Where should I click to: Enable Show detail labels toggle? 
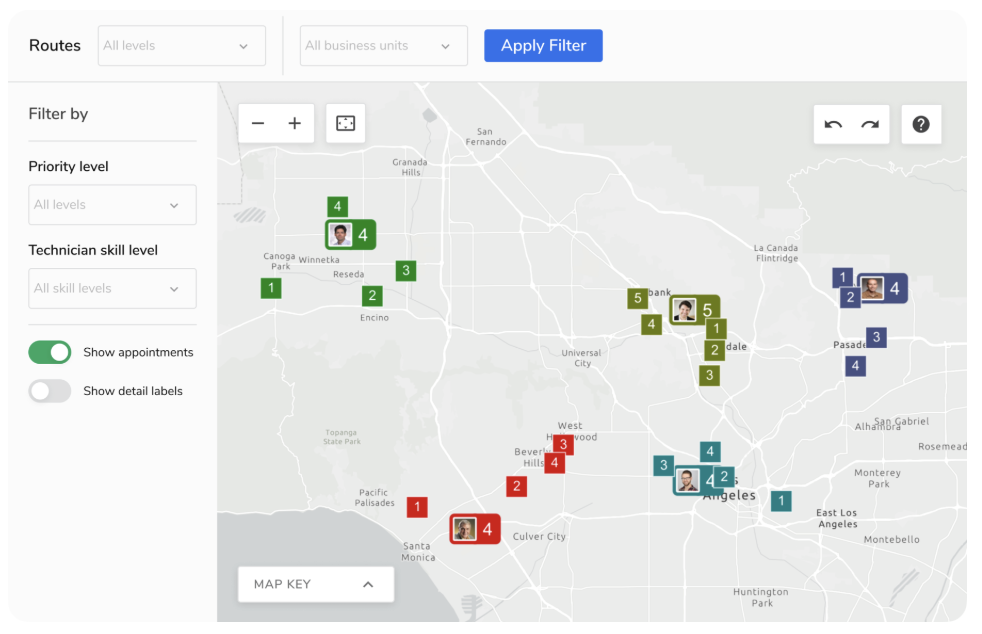pos(49,391)
